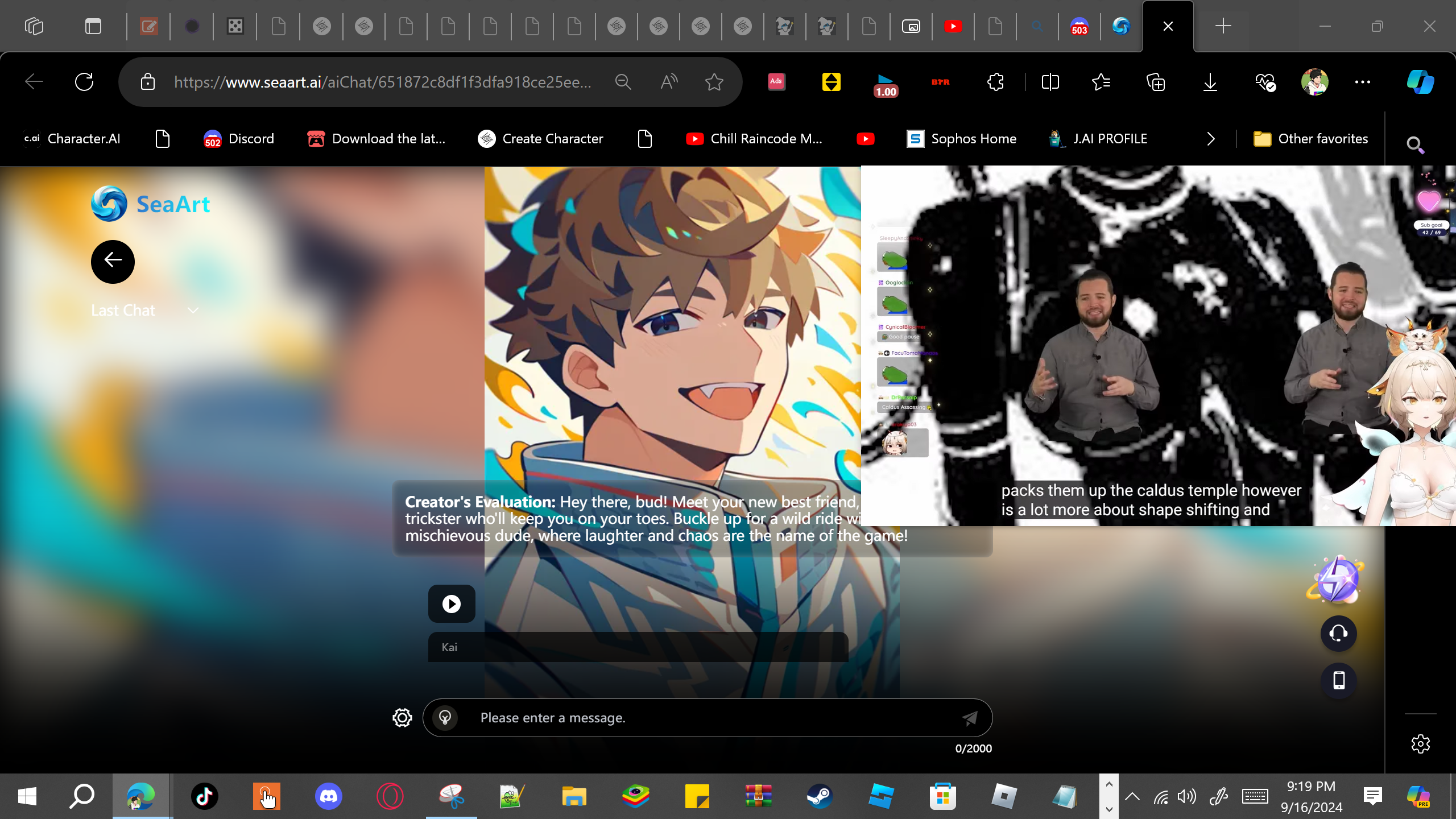Open Copilot in the browser toolbar
This screenshot has width=1456, height=819.
[1421, 82]
